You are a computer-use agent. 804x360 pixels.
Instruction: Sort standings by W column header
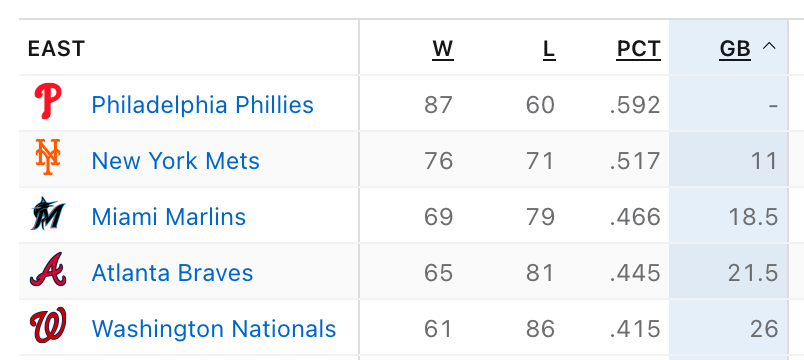tap(443, 49)
